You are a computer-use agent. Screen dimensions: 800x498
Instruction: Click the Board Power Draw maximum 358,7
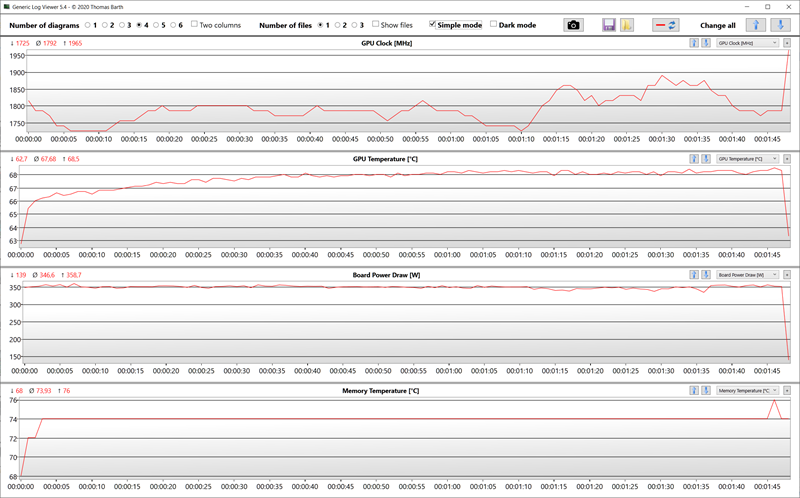coord(74,275)
